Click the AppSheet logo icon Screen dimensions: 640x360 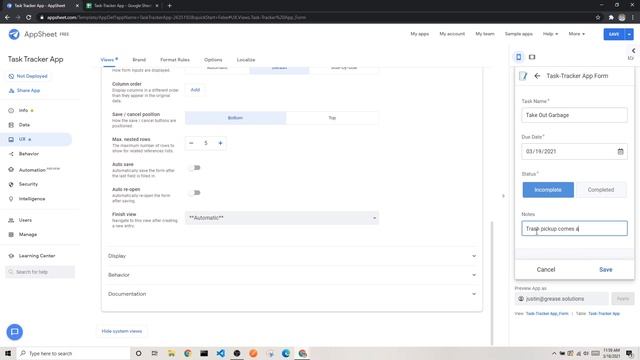tap(14, 34)
